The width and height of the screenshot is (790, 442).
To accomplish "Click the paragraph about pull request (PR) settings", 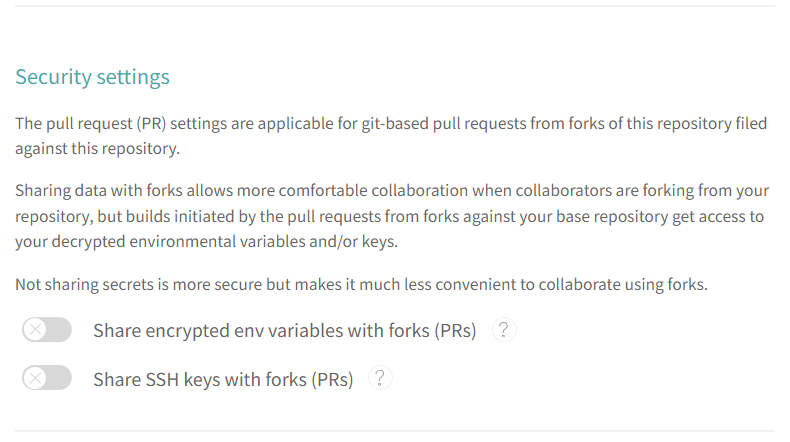I will [x=391, y=136].
